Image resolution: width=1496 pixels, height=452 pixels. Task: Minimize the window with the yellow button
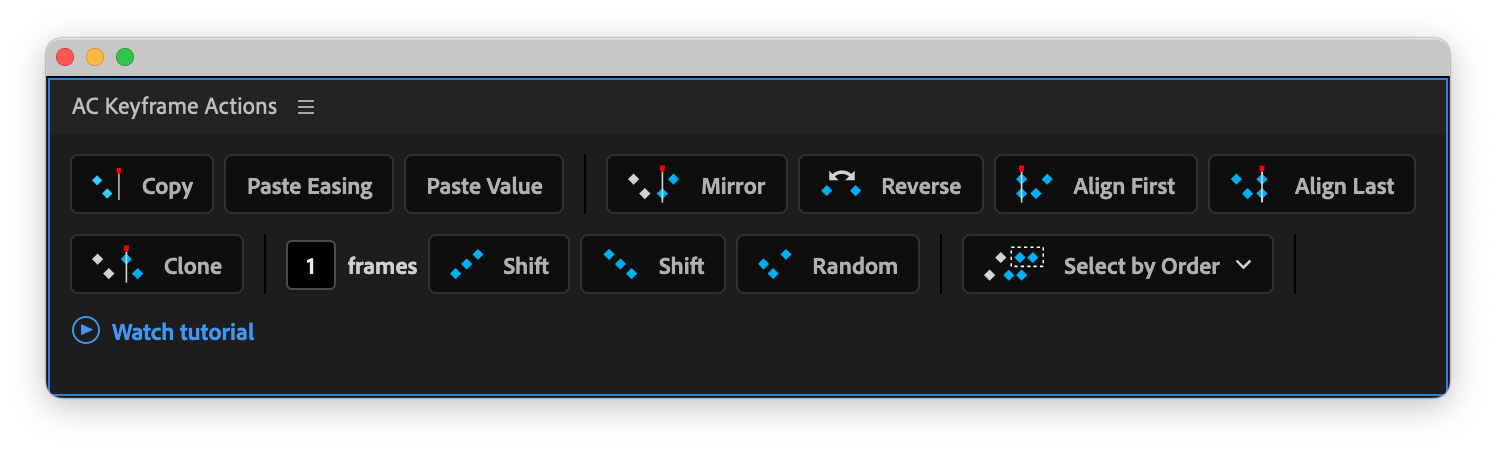pyautogui.click(x=95, y=57)
